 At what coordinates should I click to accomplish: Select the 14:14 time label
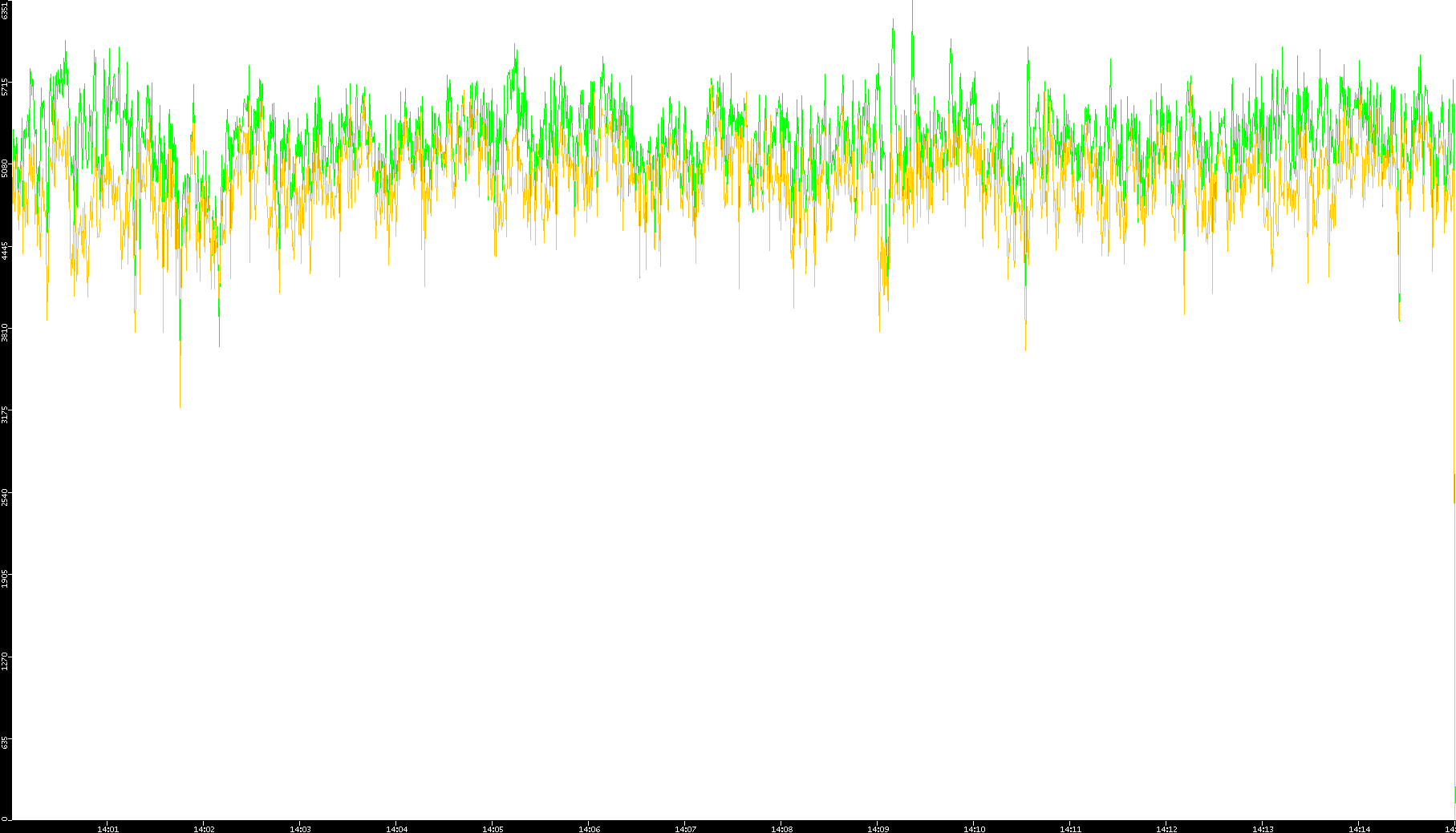point(1359,829)
